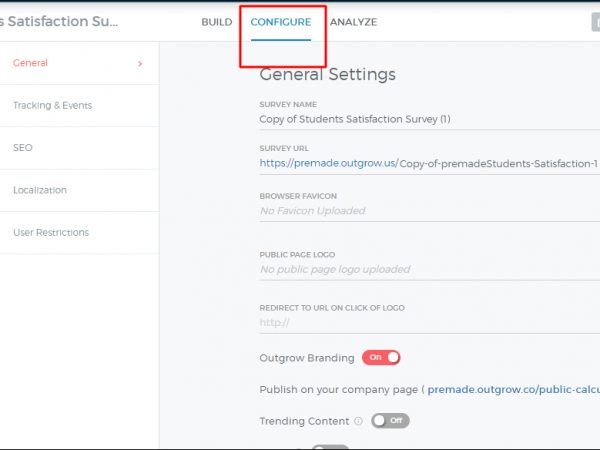Switch to the BUILD tab
This screenshot has height=450, width=600.
point(216,22)
